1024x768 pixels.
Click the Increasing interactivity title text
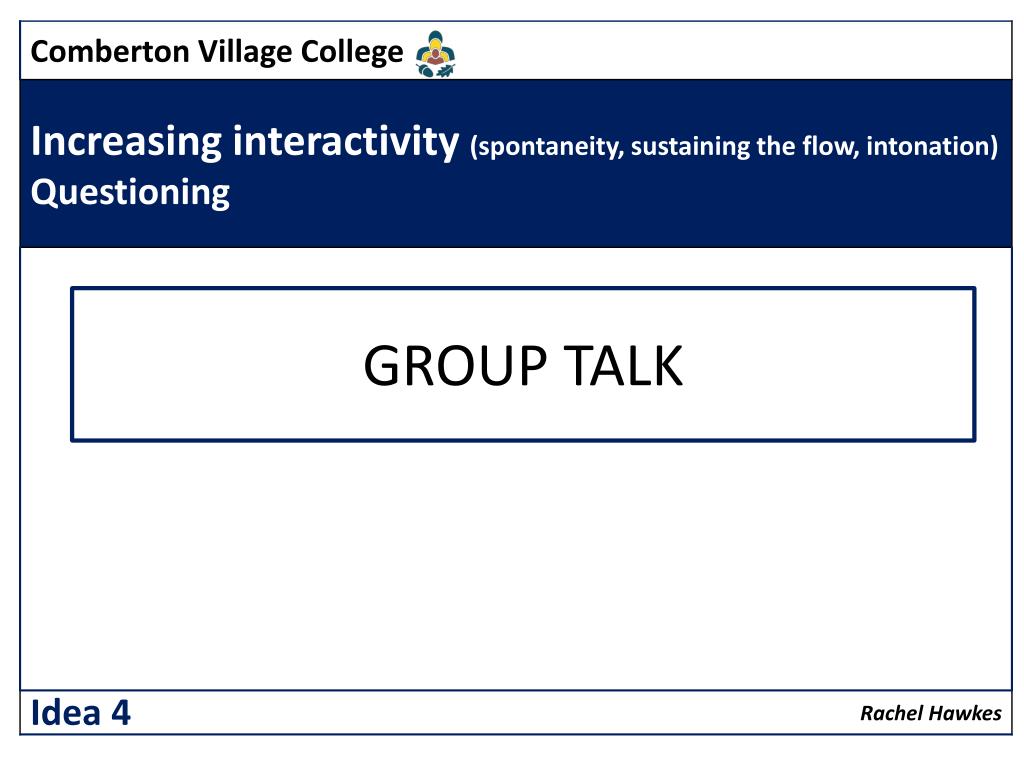[245, 142]
